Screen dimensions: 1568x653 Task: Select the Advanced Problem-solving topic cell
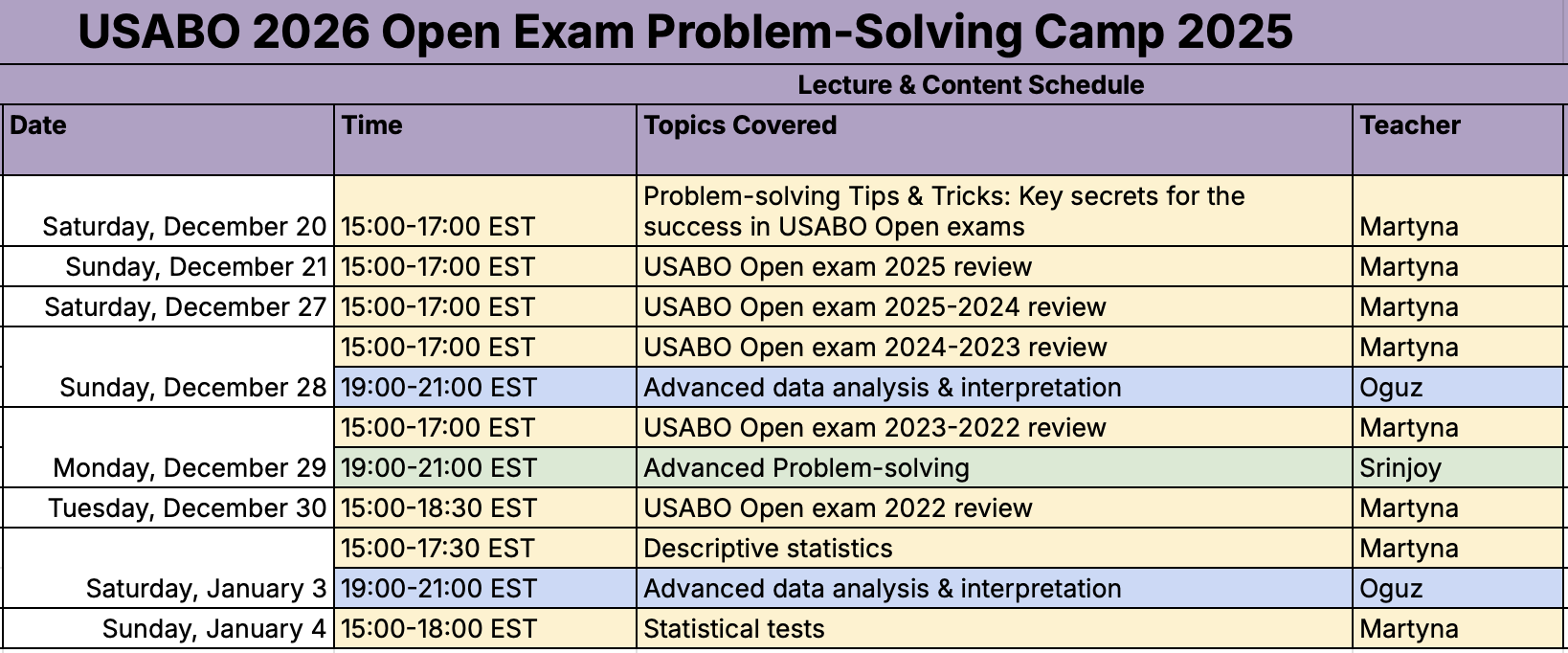tap(994, 468)
